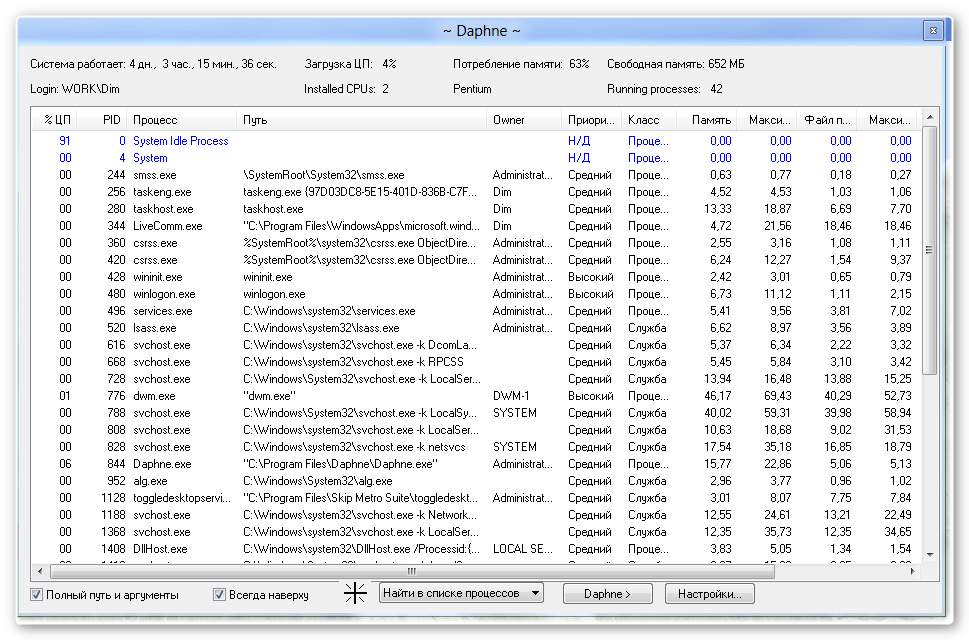Sort processes by the 'Память' column
The image size is (969, 640).
(x=710, y=120)
